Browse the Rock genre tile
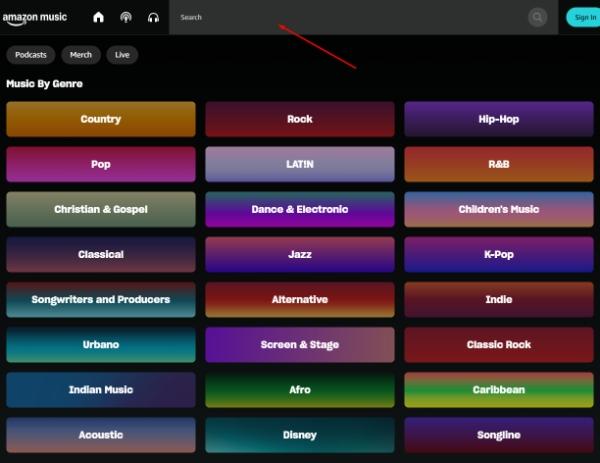 [x=300, y=119]
